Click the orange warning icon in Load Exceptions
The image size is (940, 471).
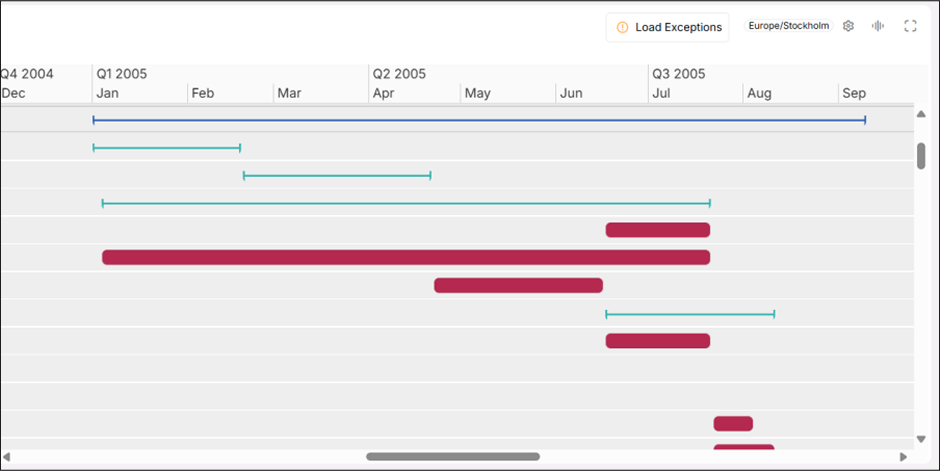click(x=622, y=28)
